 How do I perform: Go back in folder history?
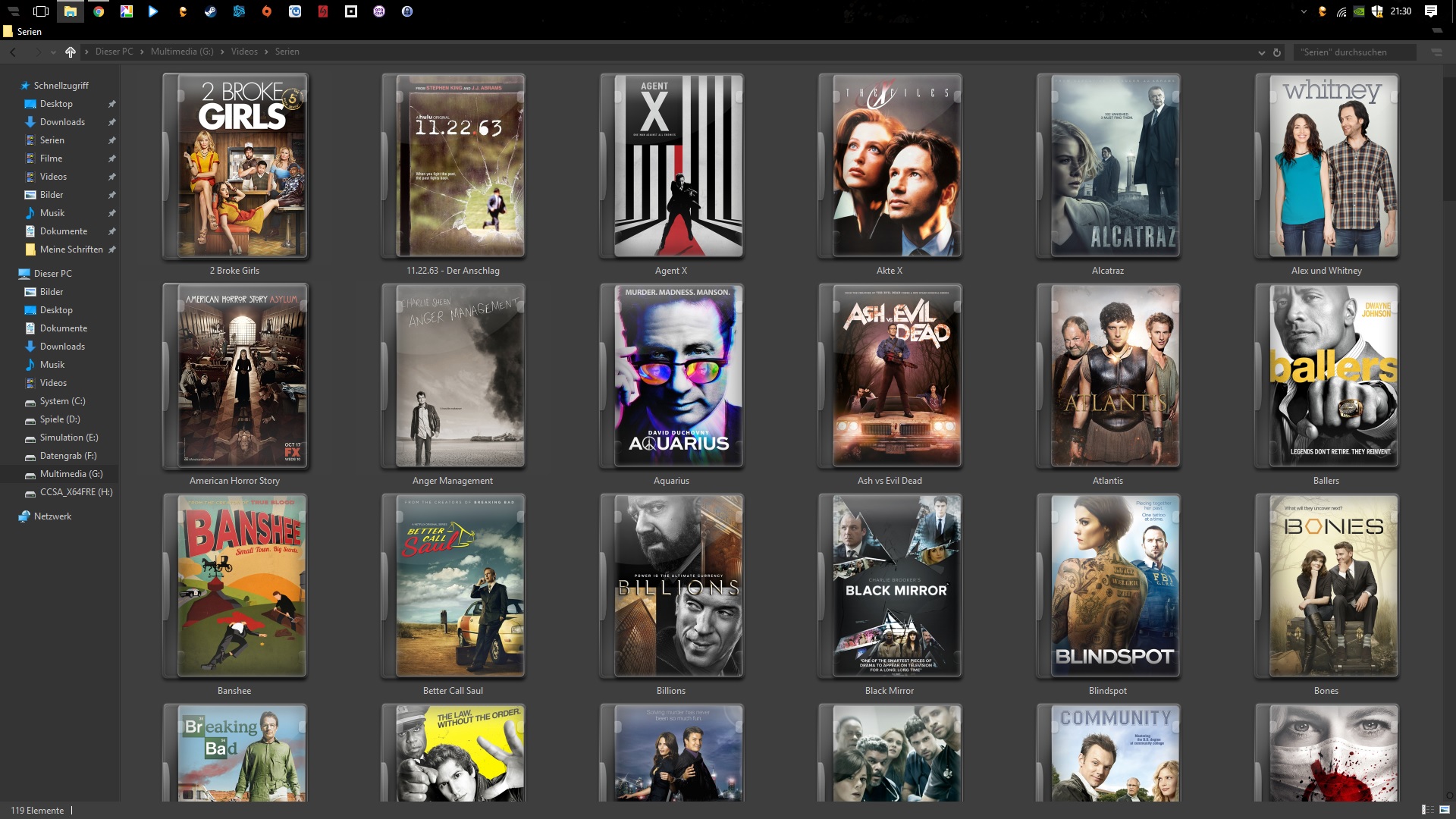coord(13,52)
